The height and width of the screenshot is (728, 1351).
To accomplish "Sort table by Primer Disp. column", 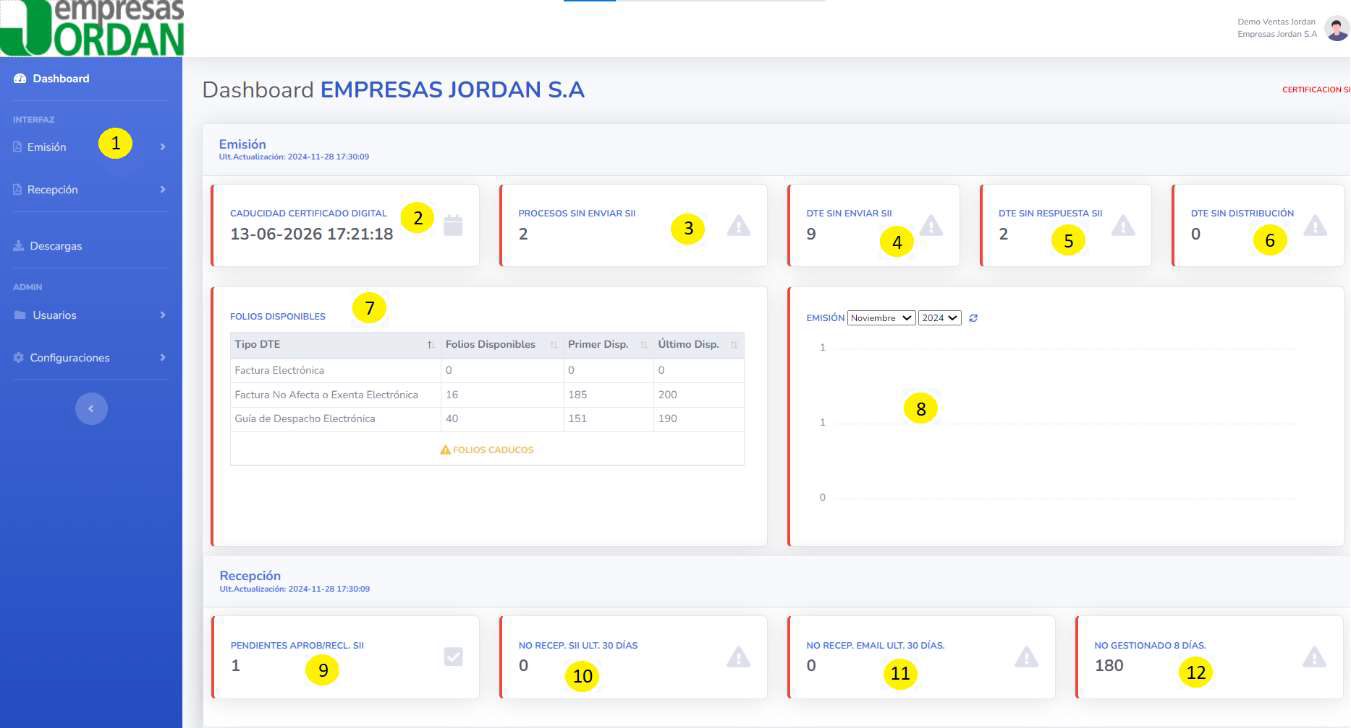I will point(608,345).
